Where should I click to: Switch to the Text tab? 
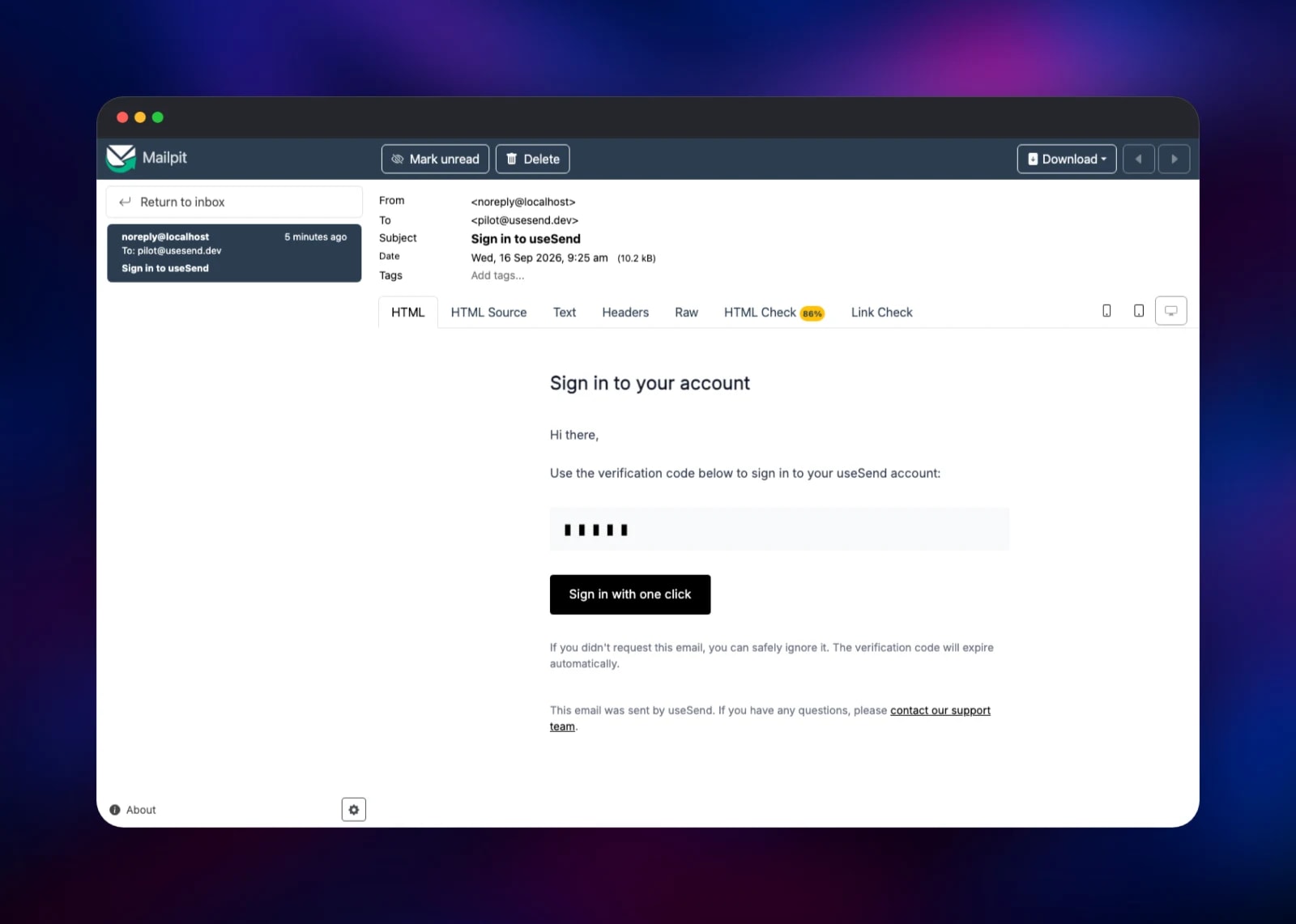click(565, 313)
